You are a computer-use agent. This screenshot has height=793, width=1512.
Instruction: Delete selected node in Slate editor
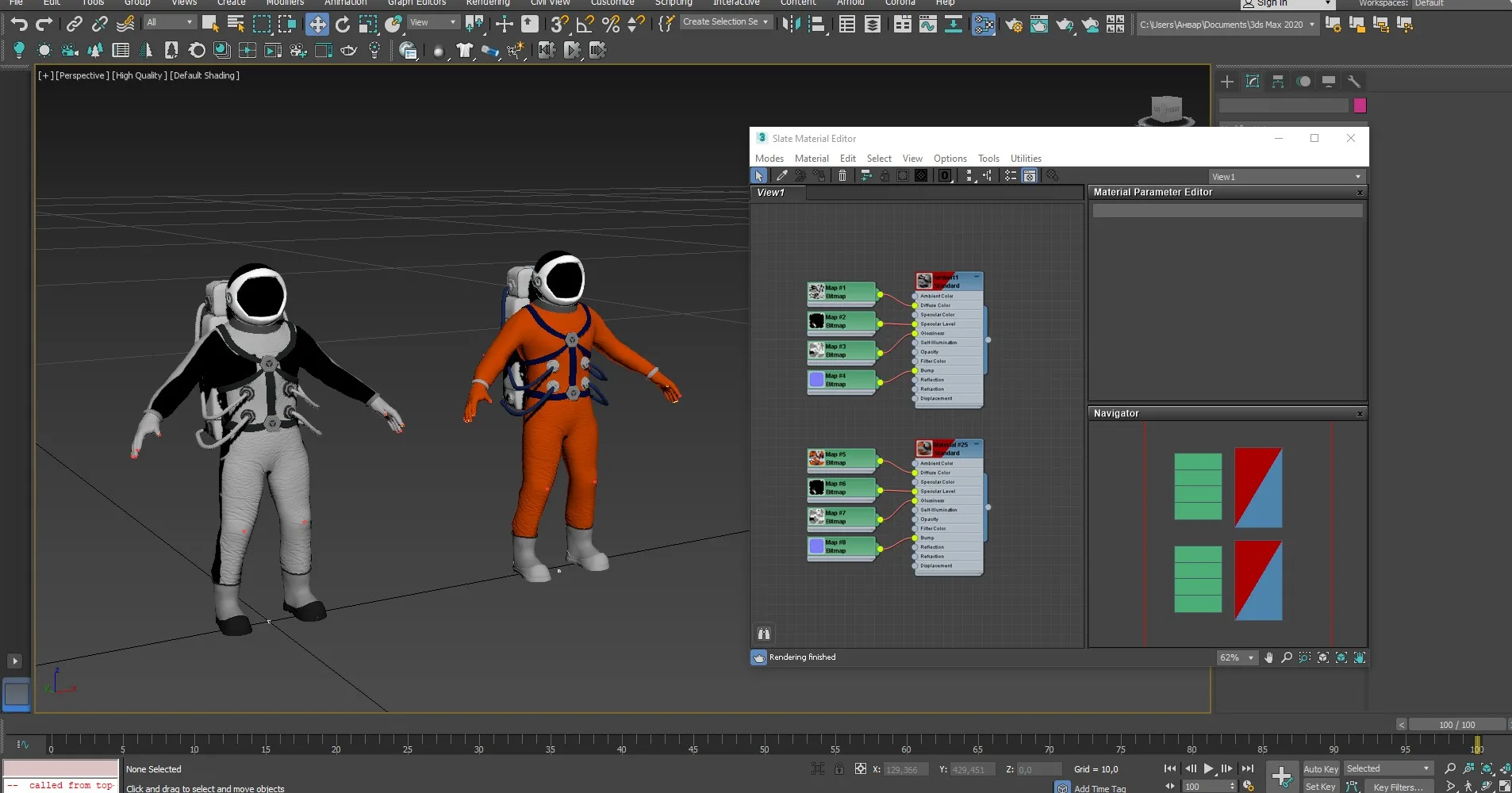click(x=842, y=175)
